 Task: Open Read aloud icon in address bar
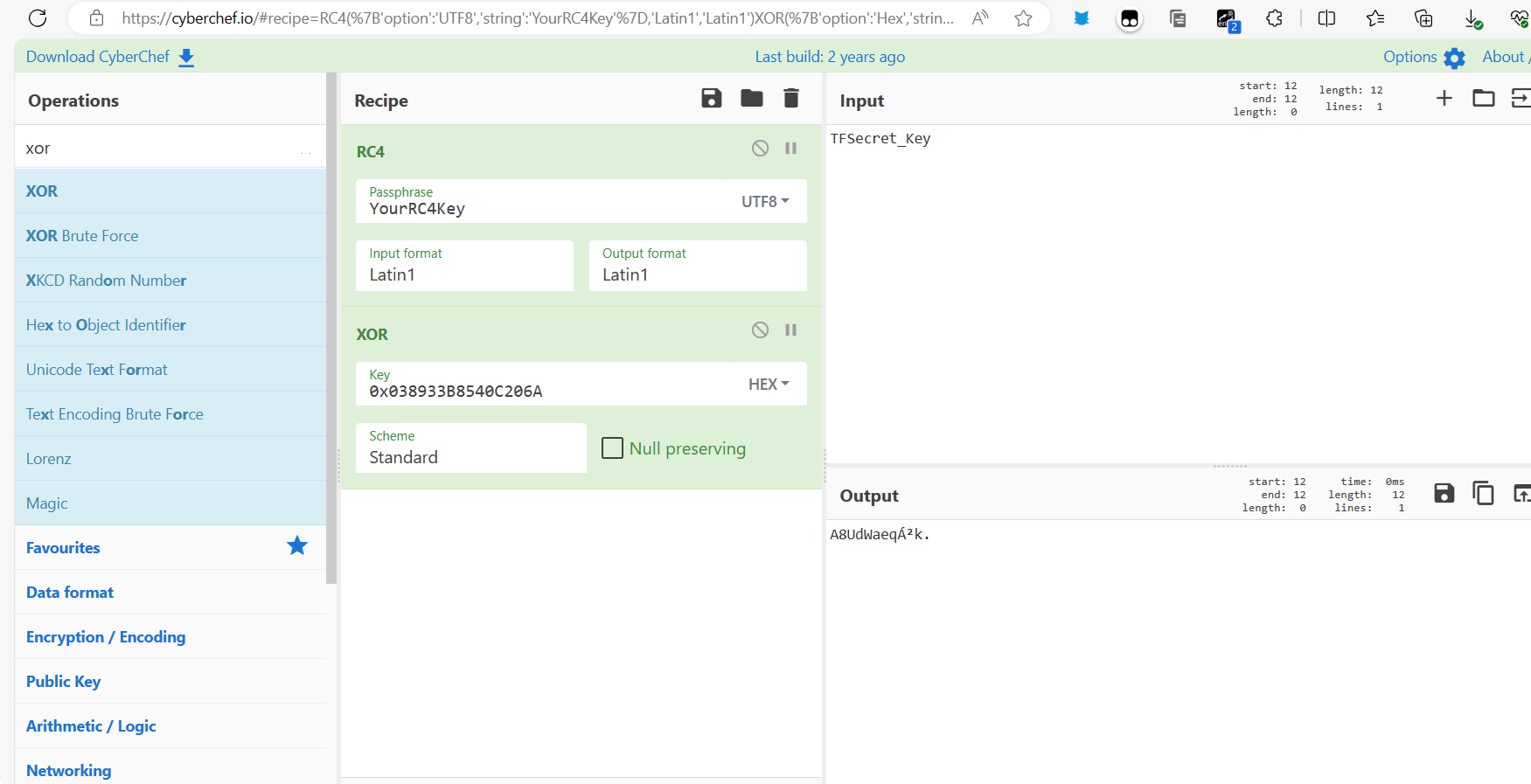click(980, 17)
